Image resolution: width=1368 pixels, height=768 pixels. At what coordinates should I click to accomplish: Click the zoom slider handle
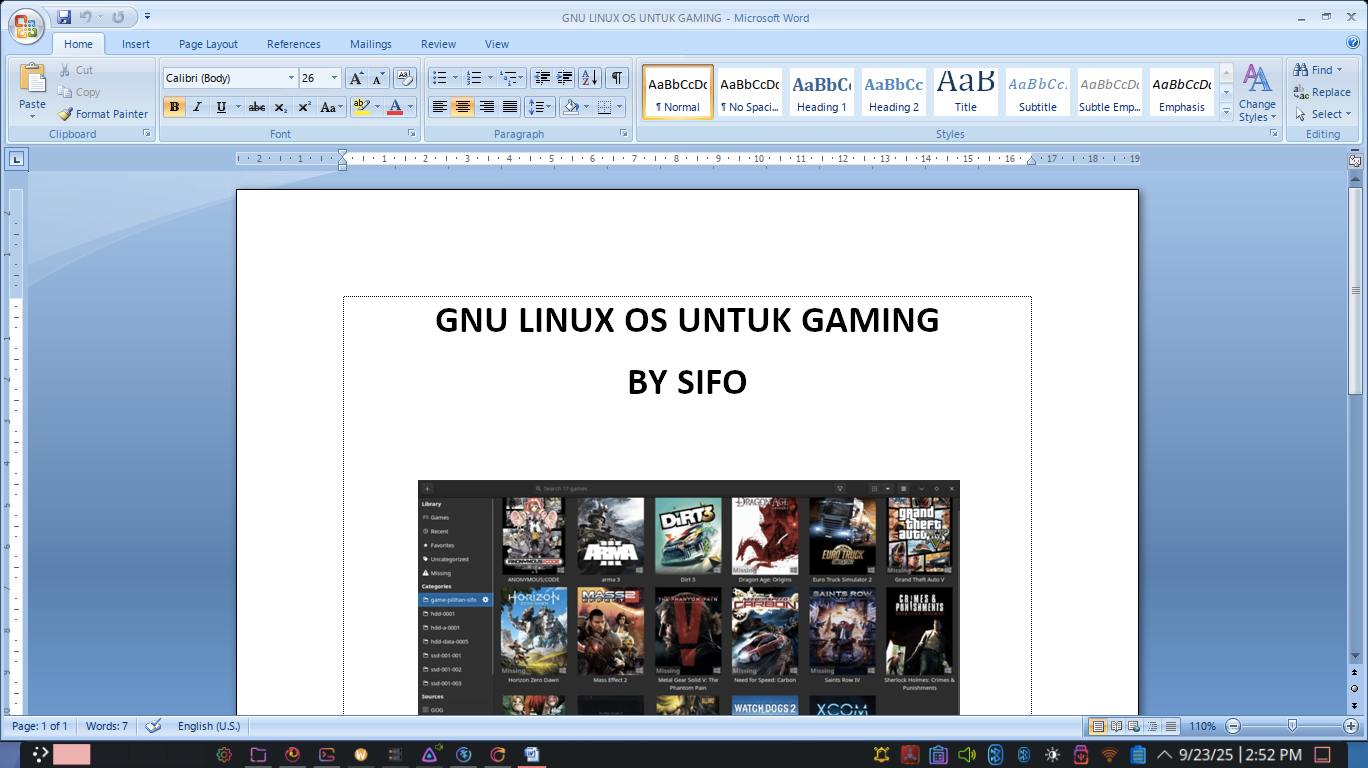(x=1292, y=726)
